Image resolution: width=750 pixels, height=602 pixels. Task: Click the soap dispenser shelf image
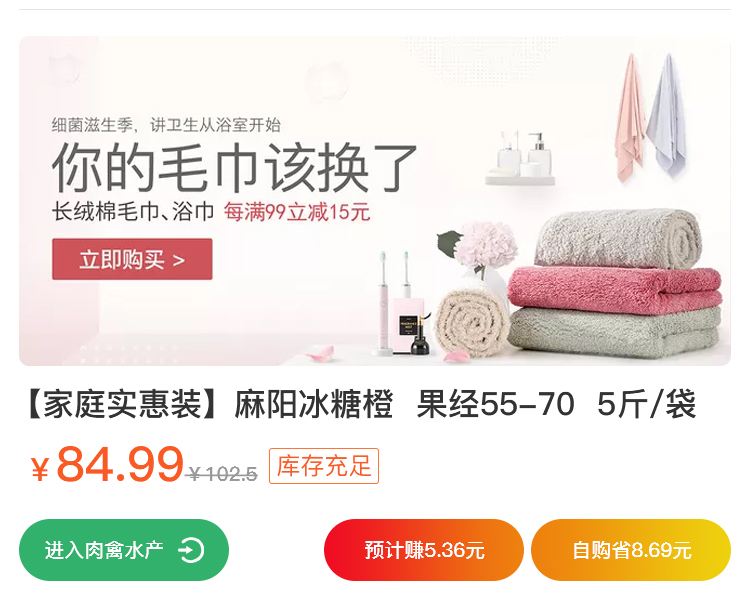(x=520, y=158)
